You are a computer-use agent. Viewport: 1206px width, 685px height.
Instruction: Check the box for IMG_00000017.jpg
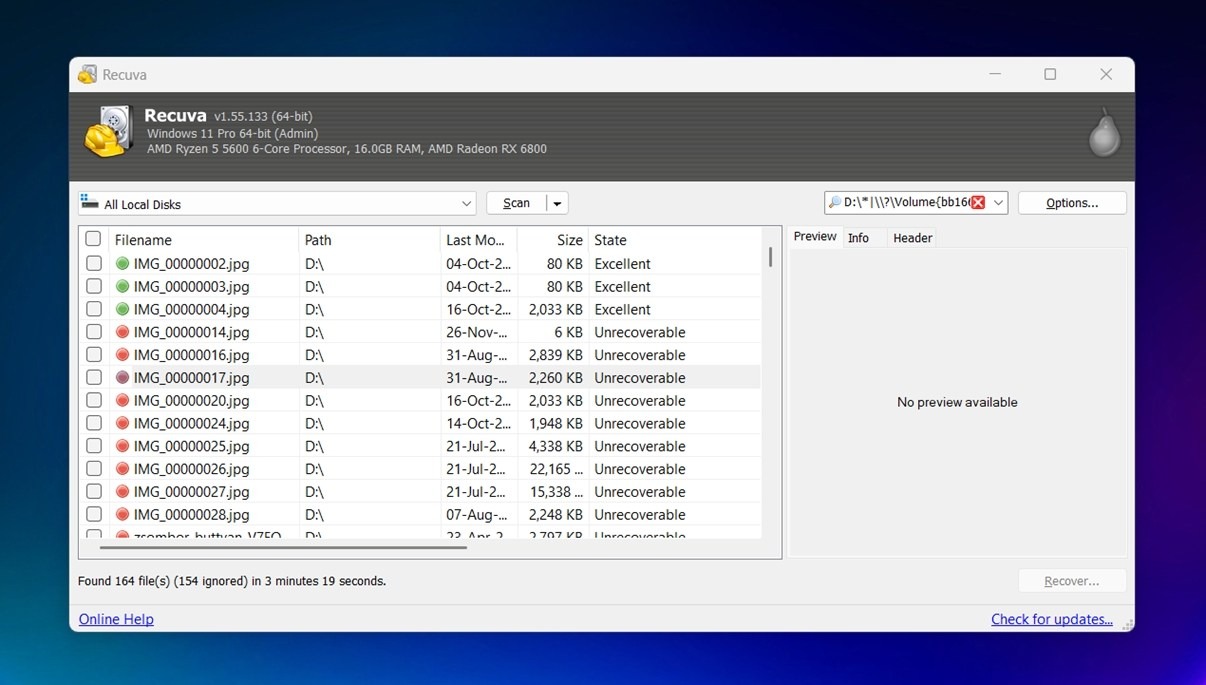point(93,378)
